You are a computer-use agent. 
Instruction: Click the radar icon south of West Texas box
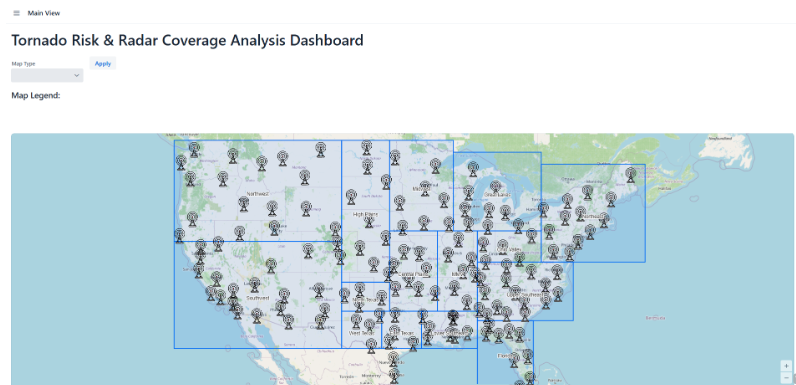(372, 346)
